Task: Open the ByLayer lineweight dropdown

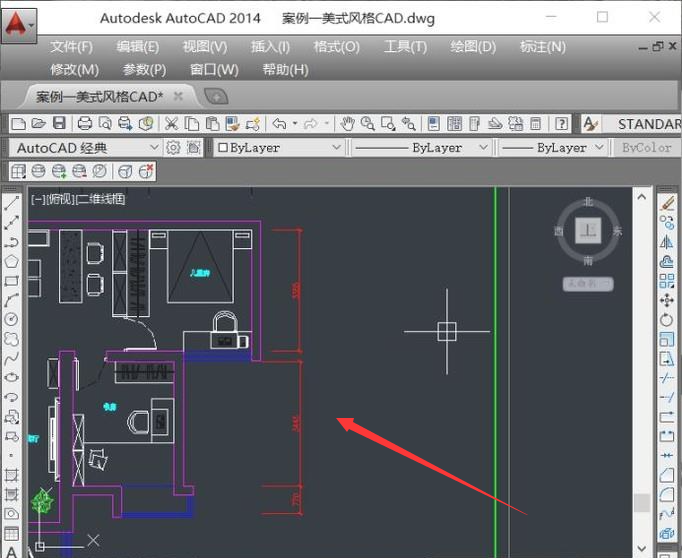Action: [552, 148]
